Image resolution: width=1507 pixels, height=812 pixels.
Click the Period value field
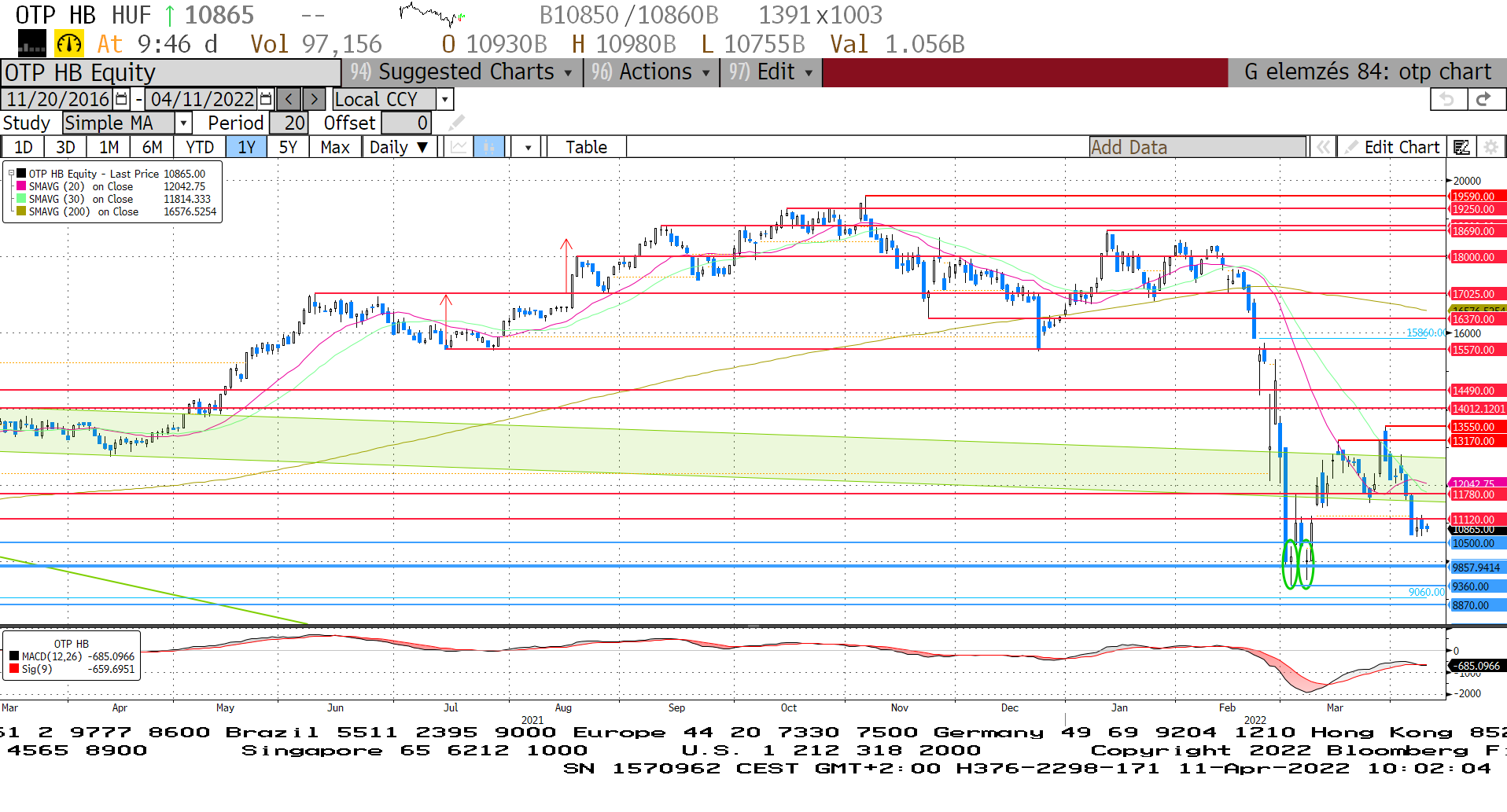(289, 123)
